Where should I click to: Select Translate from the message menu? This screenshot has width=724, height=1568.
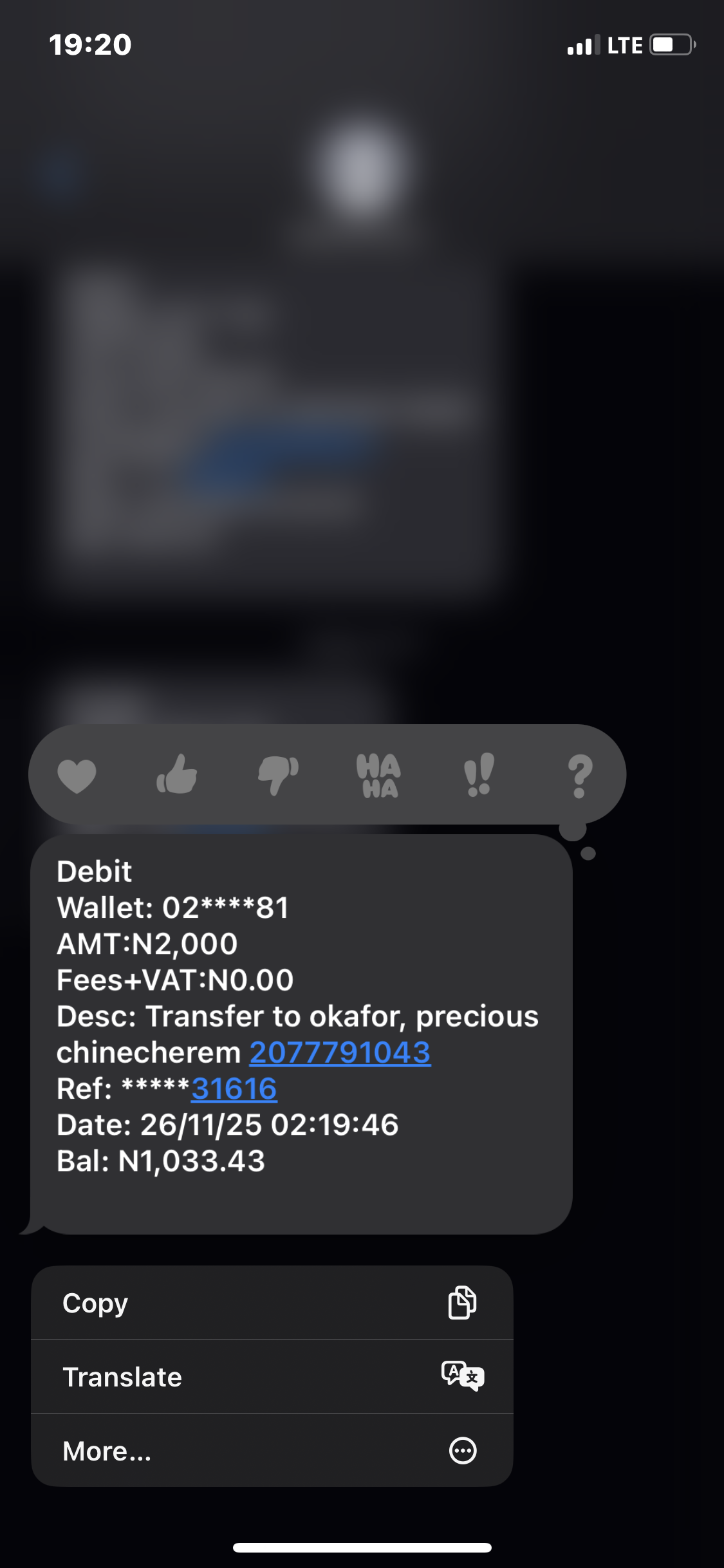tap(272, 1377)
